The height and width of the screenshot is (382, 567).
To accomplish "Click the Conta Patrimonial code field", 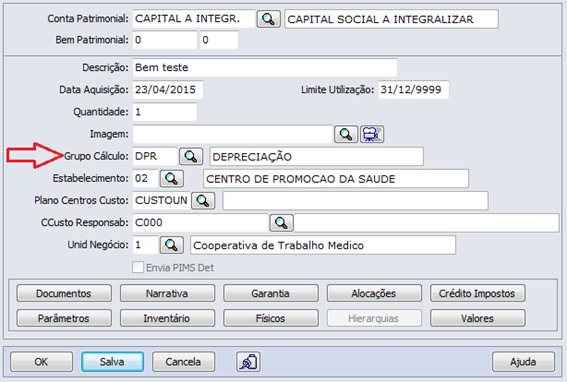I will point(194,19).
